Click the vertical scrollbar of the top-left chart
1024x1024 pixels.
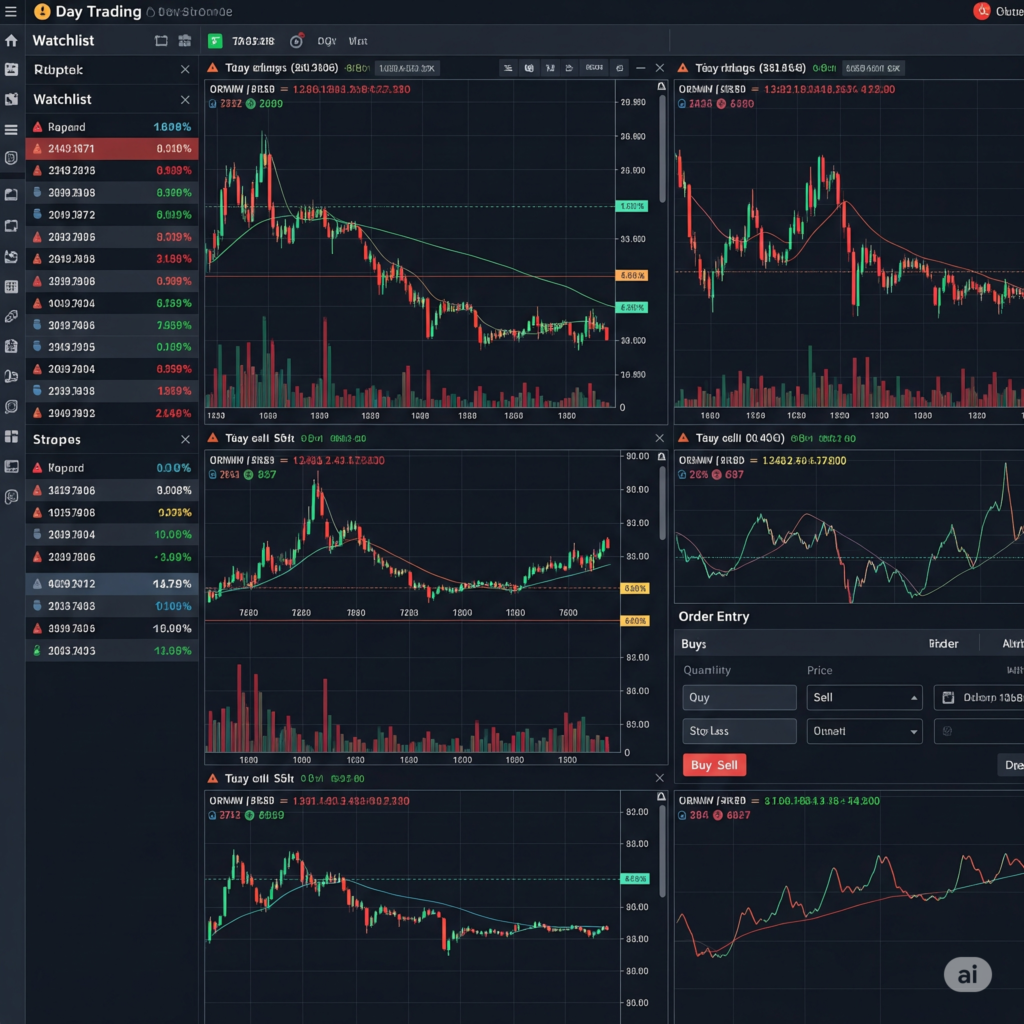pos(662,150)
